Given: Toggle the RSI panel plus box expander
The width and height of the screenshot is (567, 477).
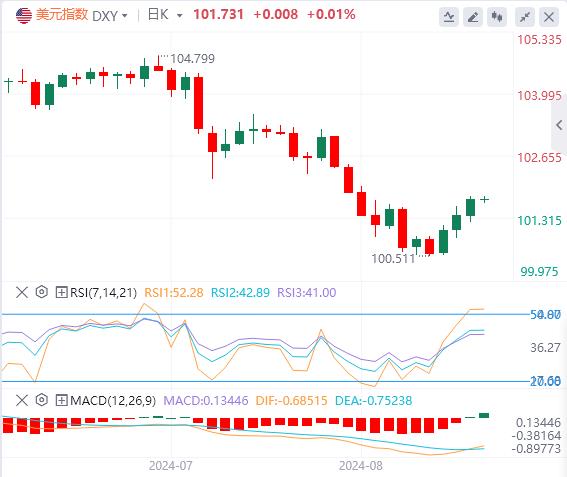Looking at the screenshot, I should click(61, 292).
